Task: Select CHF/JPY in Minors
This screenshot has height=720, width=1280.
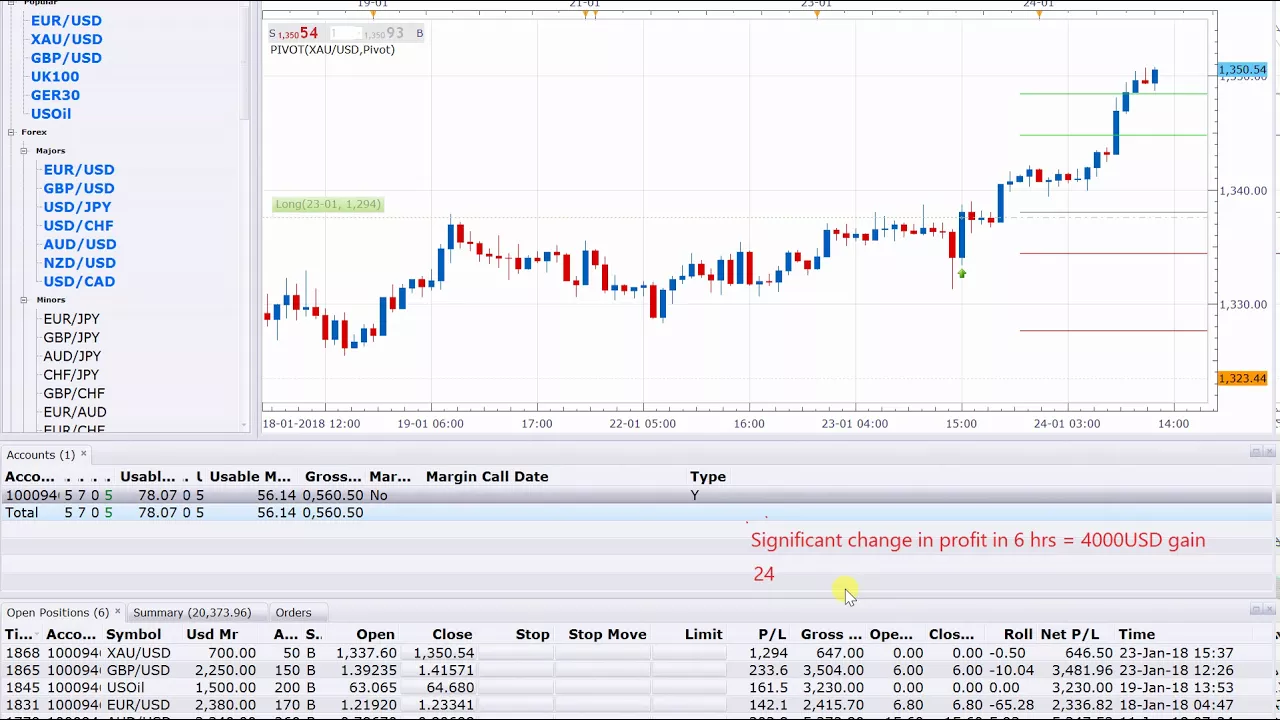Action: coord(71,375)
